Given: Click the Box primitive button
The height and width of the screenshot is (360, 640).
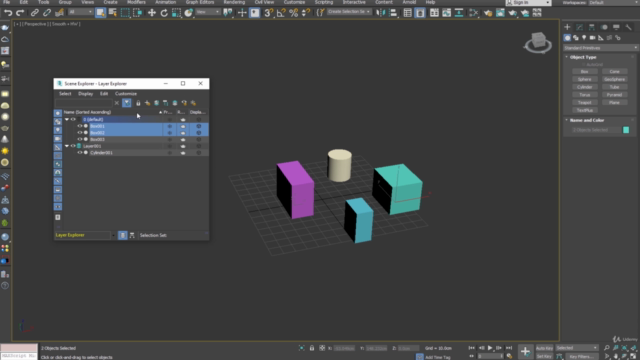Looking at the screenshot, I should (x=584, y=71).
